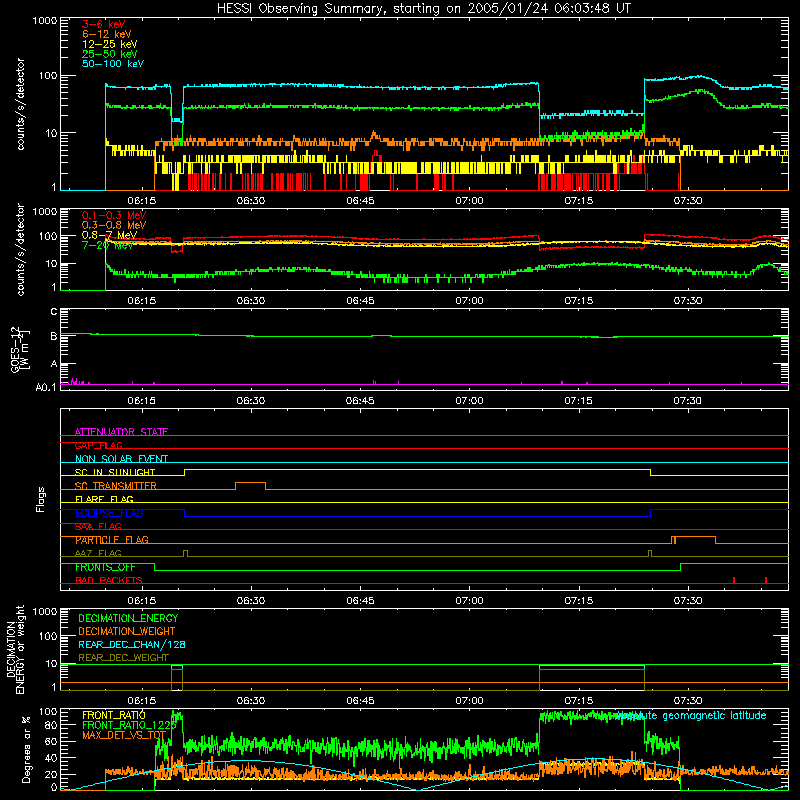Screen dimensions: 800x800
Task: Click the NON_SOLAR_EVENT flag label
Action: coord(121,459)
